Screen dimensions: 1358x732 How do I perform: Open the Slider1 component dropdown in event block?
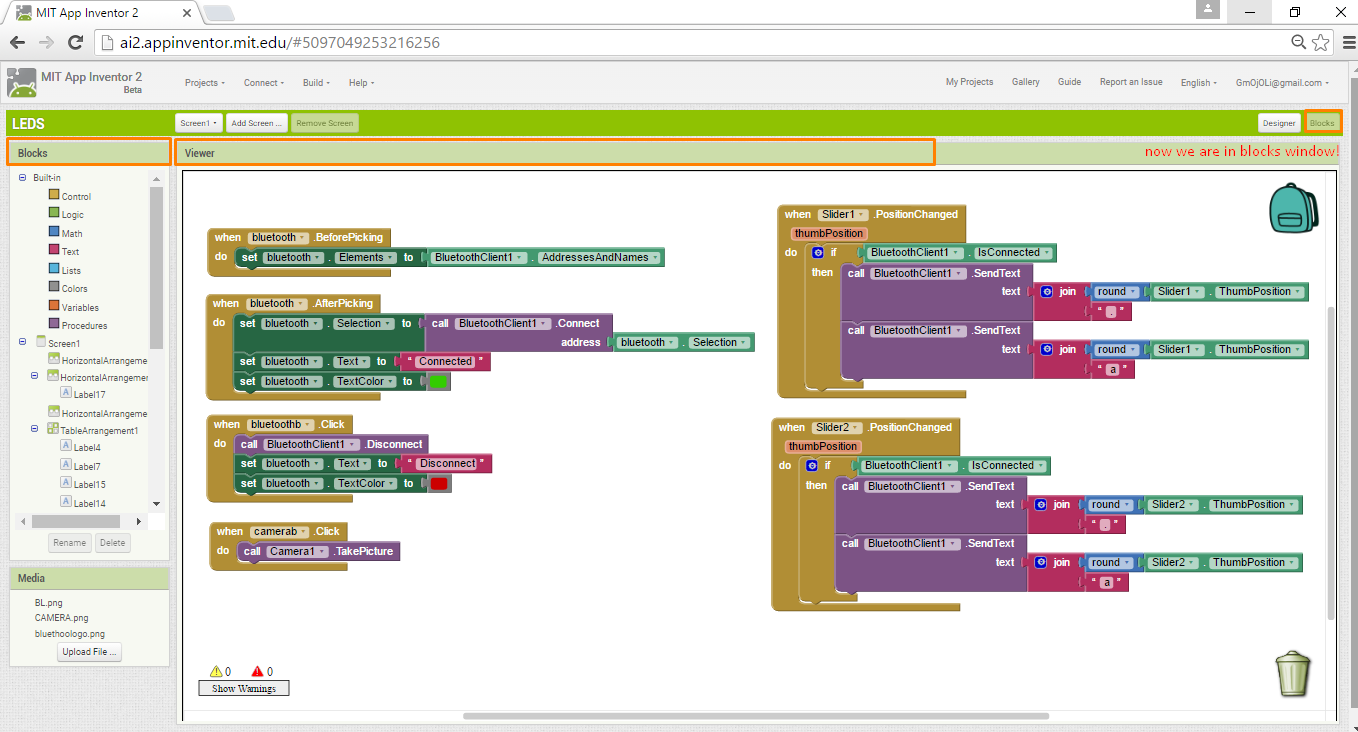point(844,215)
